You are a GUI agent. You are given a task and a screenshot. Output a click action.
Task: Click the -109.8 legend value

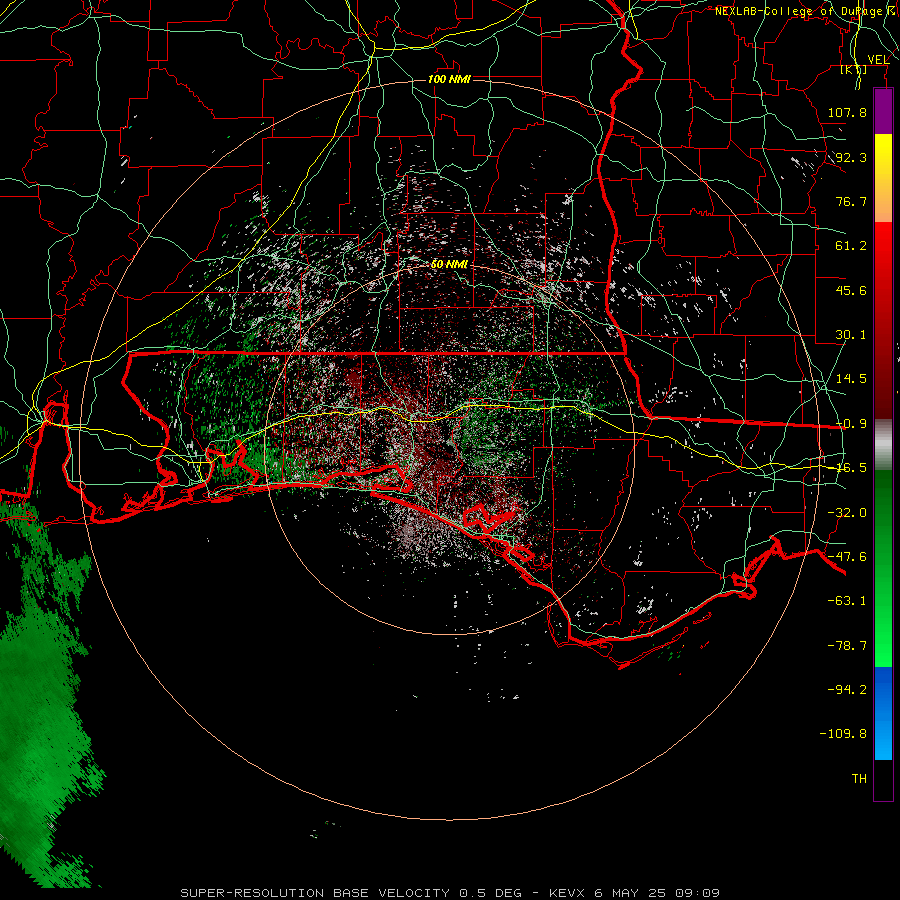coord(843,734)
